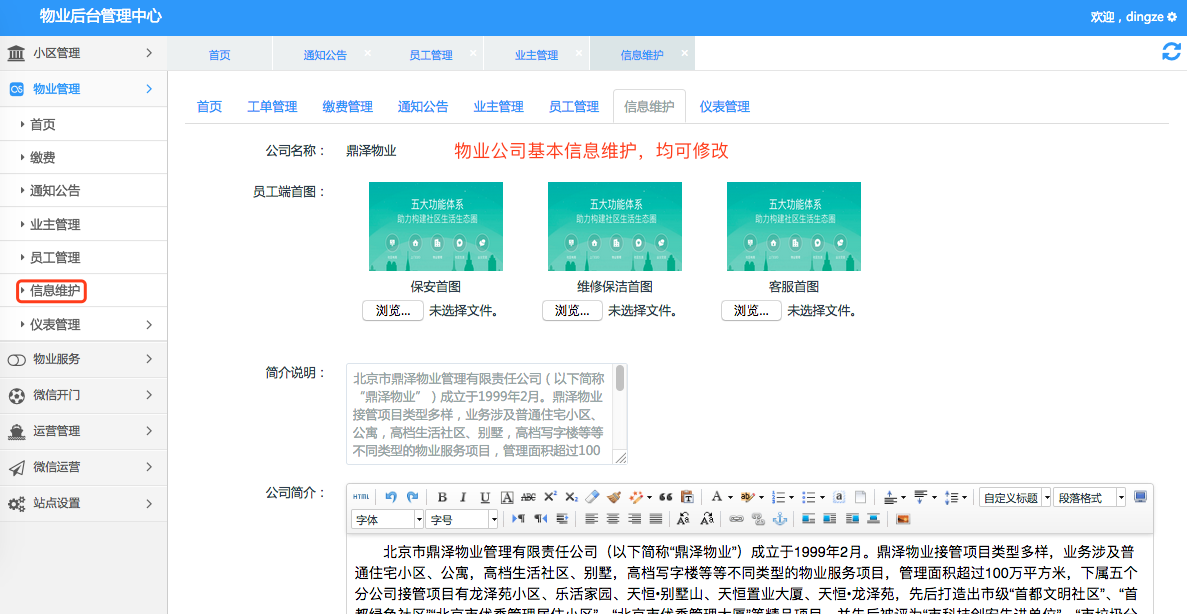Close the 信息维护 top page tab

point(684,53)
